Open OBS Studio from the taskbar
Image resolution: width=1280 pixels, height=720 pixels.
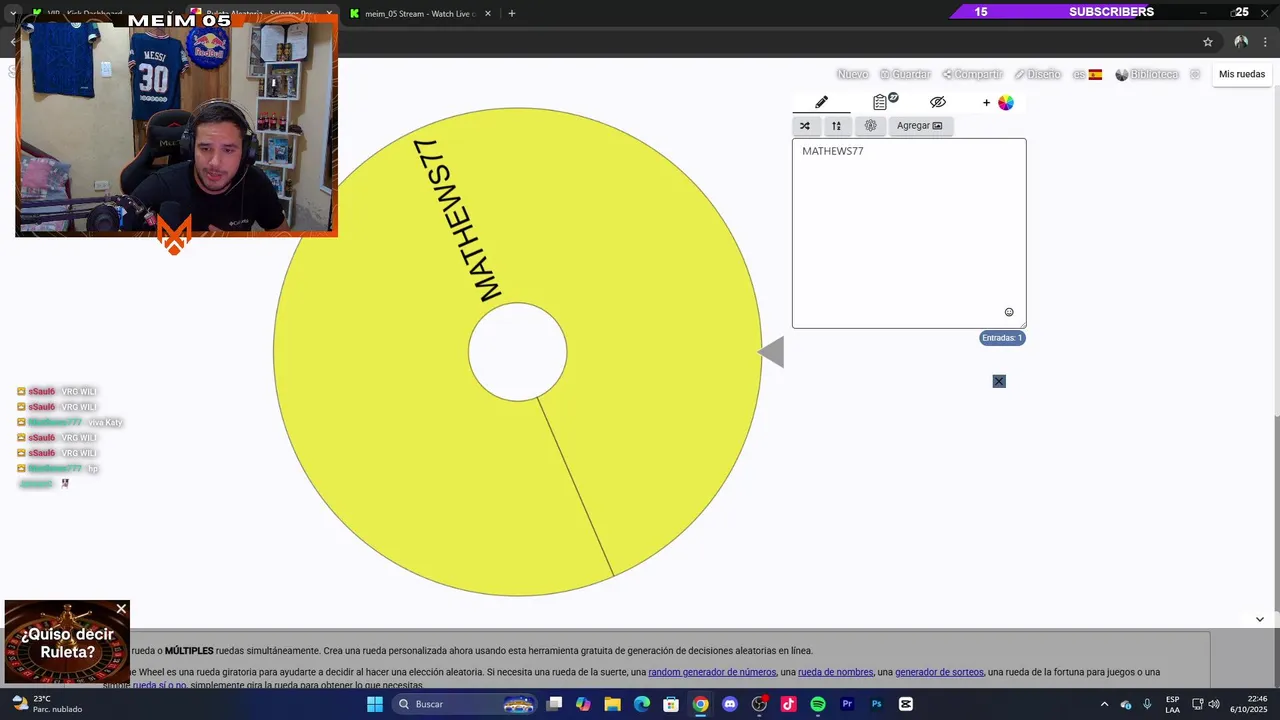(759, 704)
